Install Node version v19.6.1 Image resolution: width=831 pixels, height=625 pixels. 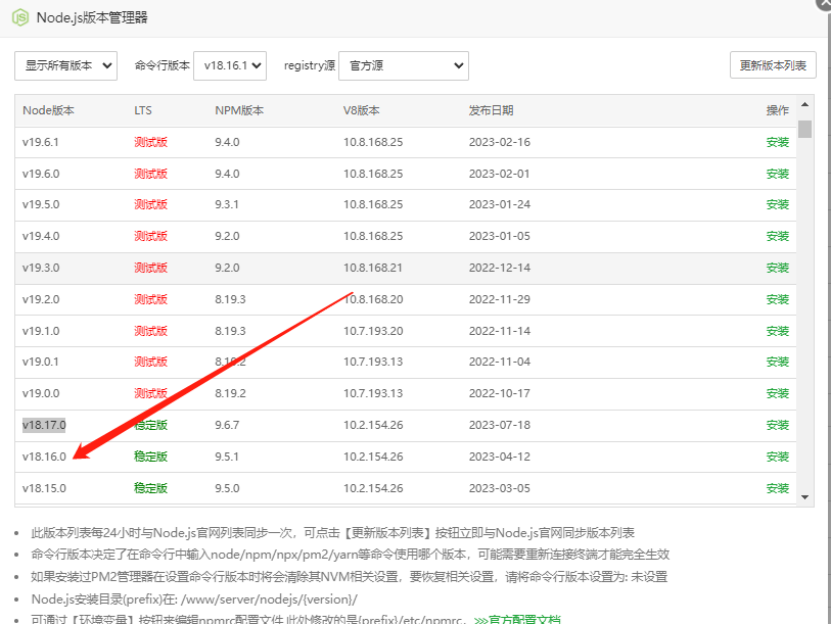point(779,141)
